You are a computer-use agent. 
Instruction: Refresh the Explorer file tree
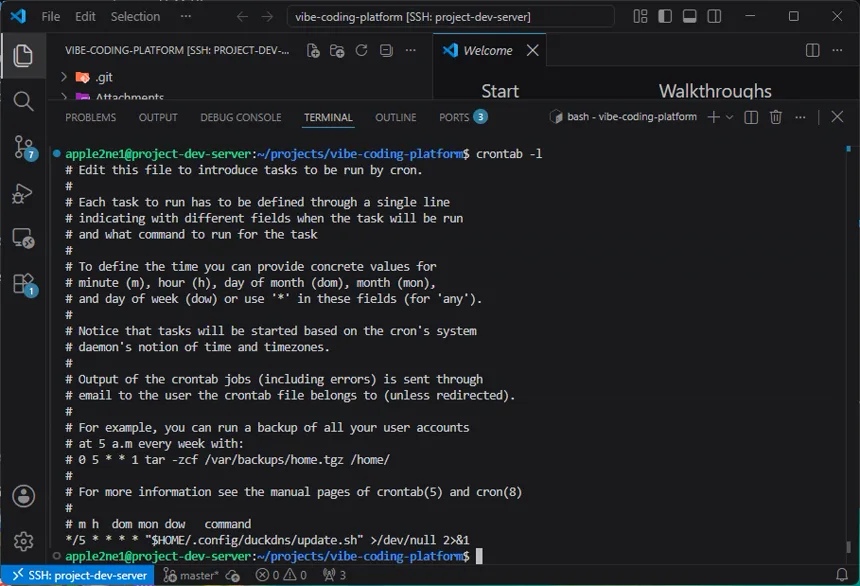pos(361,50)
